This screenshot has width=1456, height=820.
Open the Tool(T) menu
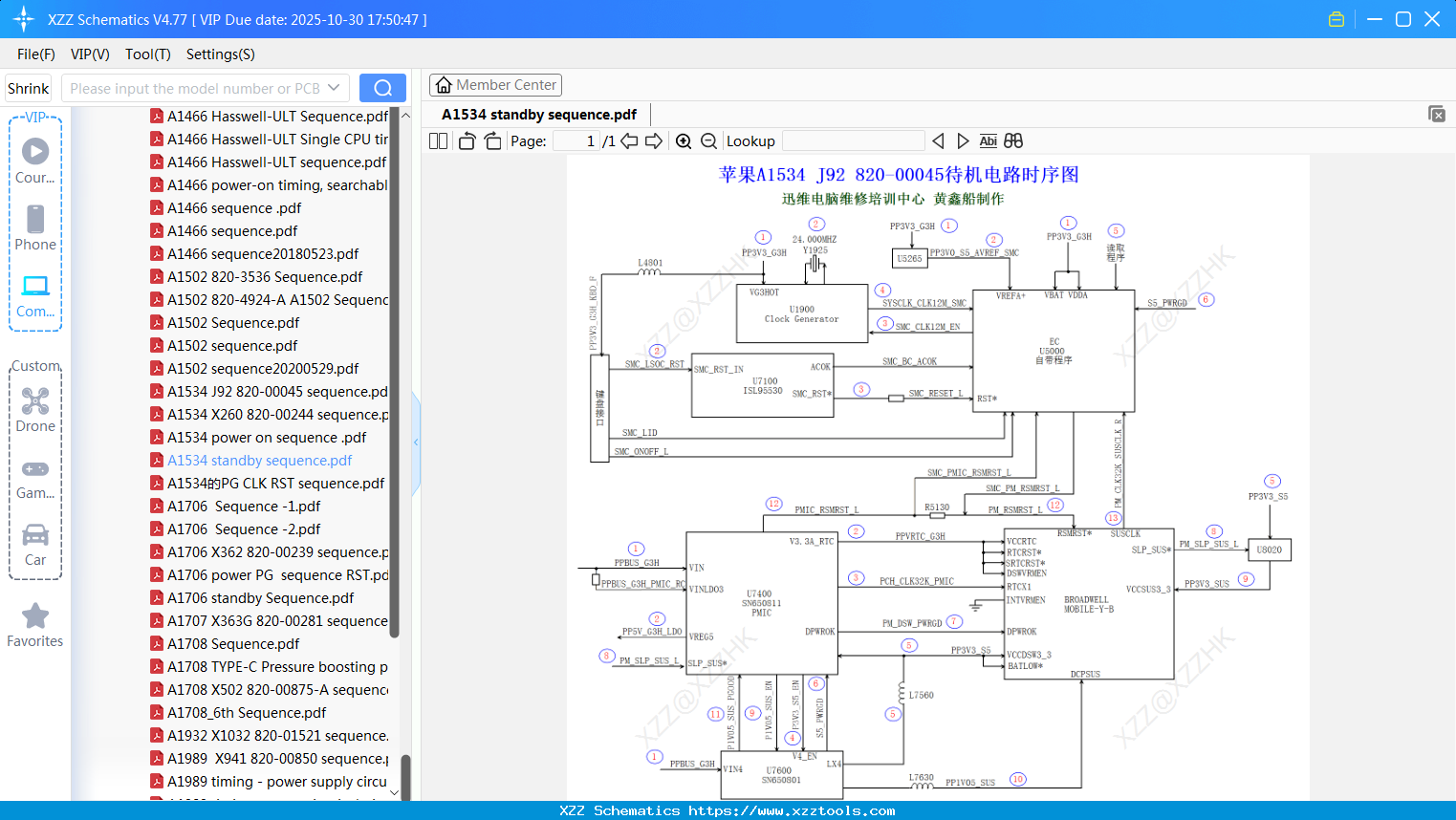147,54
